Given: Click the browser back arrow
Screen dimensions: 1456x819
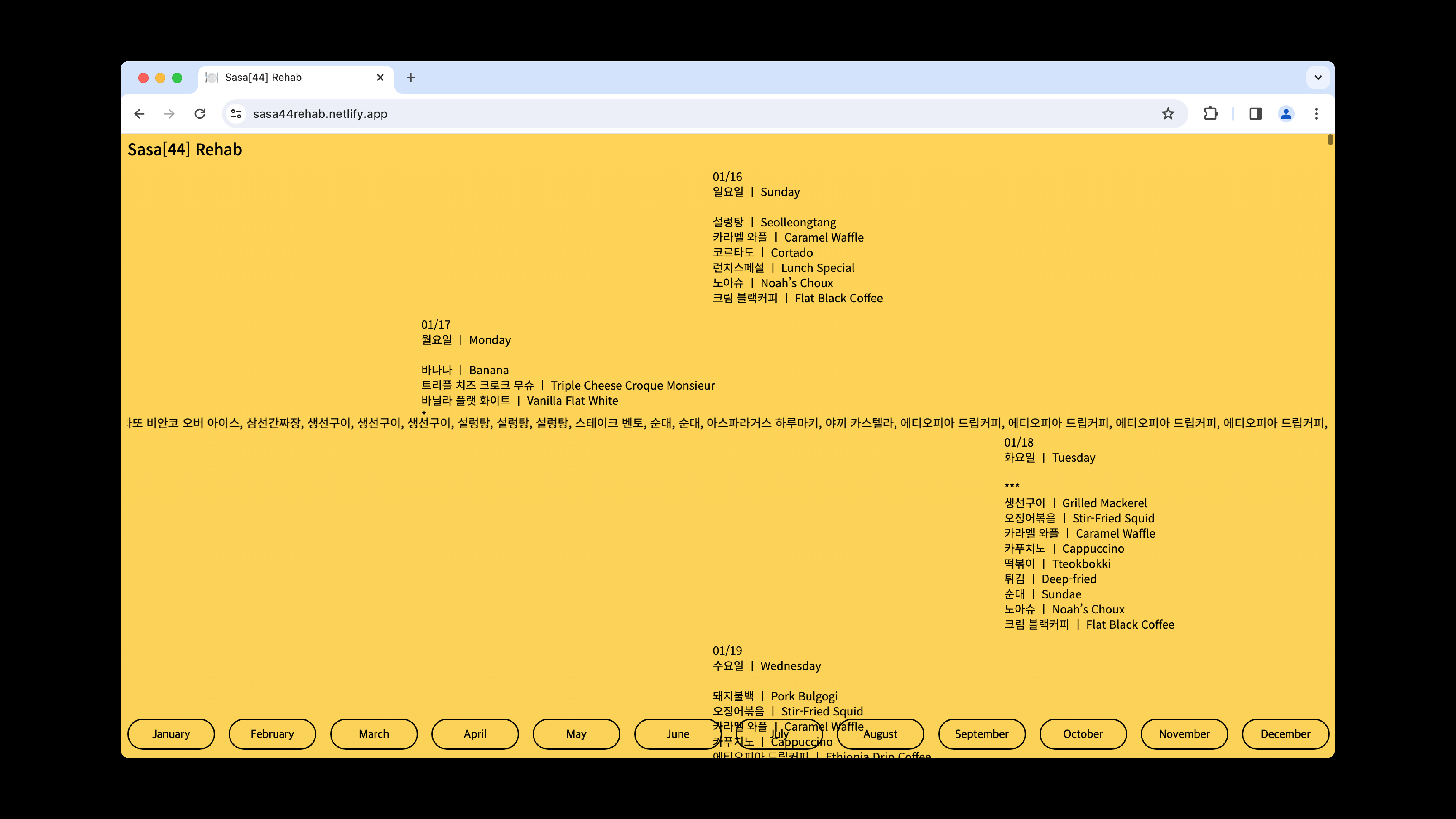Looking at the screenshot, I should tap(140, 114).
